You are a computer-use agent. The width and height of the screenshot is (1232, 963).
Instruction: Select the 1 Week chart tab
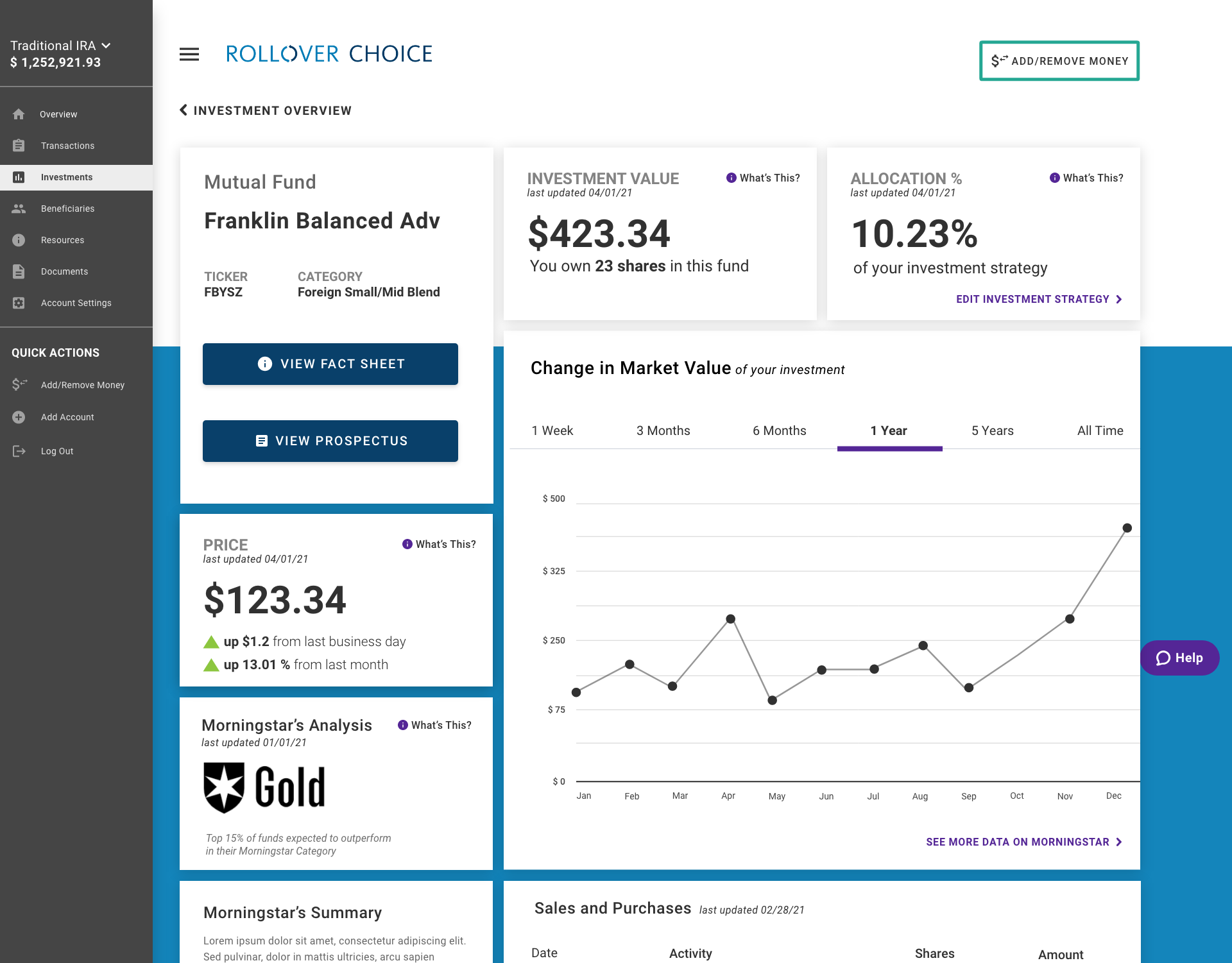[x=552, y=430]
